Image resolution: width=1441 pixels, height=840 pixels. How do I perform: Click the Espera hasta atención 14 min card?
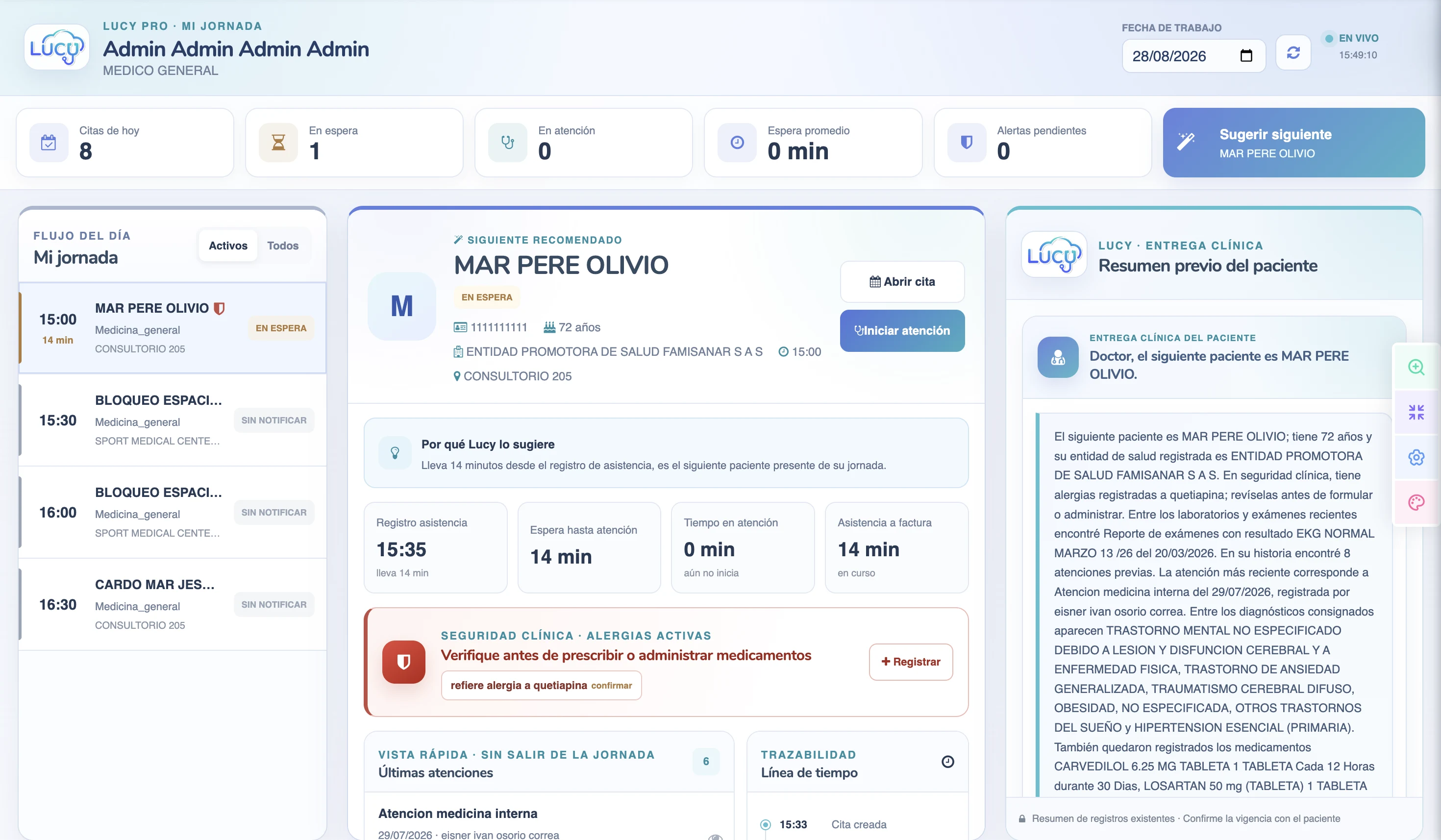pos(589,547)
